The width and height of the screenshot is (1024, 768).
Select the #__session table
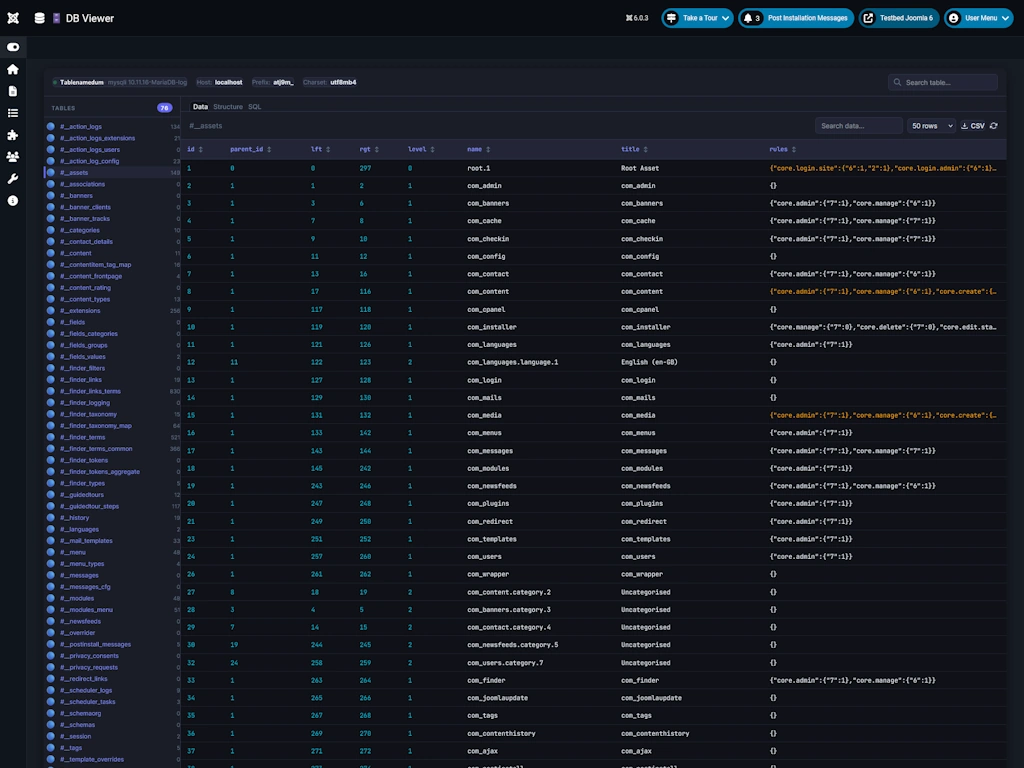pos(112,737)
